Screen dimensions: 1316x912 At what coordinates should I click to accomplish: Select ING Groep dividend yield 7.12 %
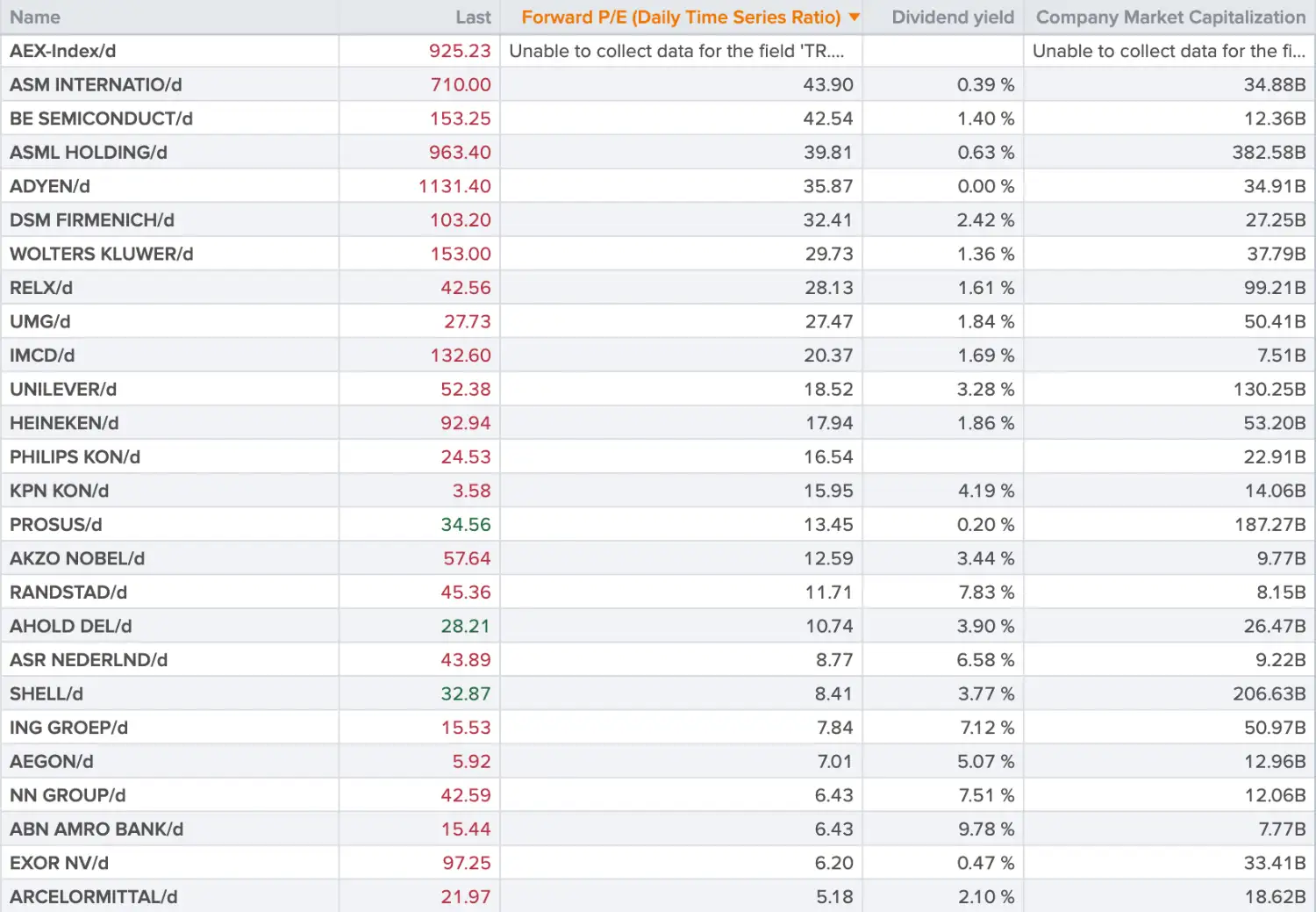[x=986, y=728]
